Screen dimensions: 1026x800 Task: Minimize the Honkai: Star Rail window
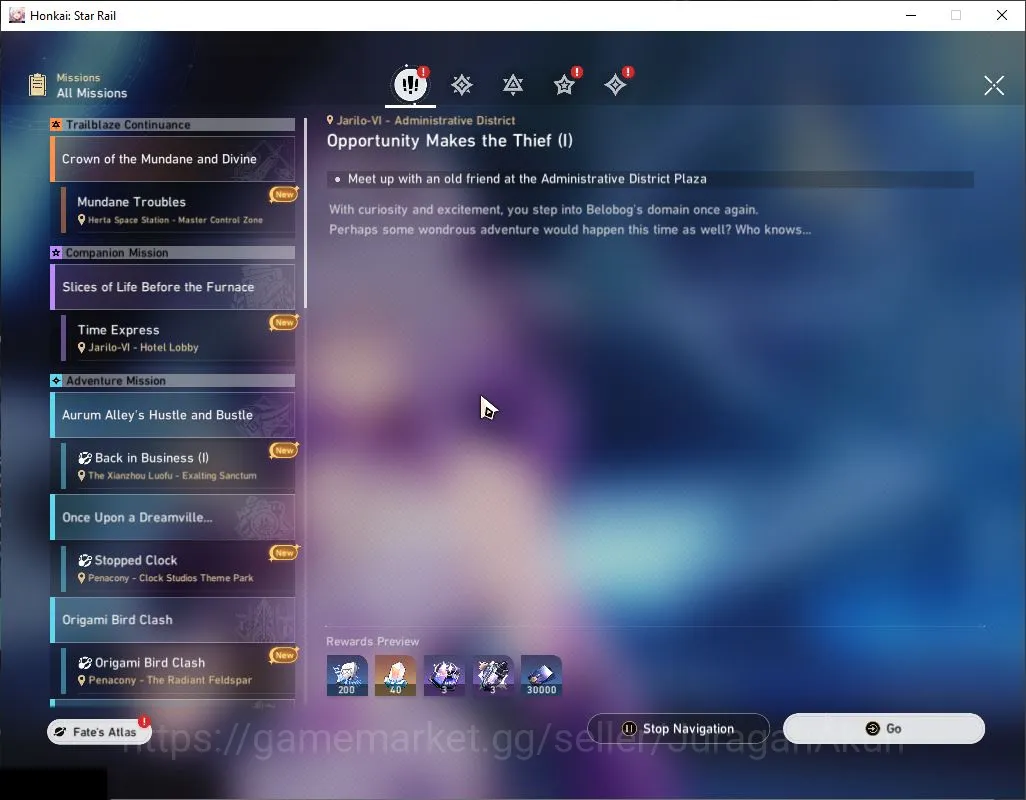[x=910, y=15]
